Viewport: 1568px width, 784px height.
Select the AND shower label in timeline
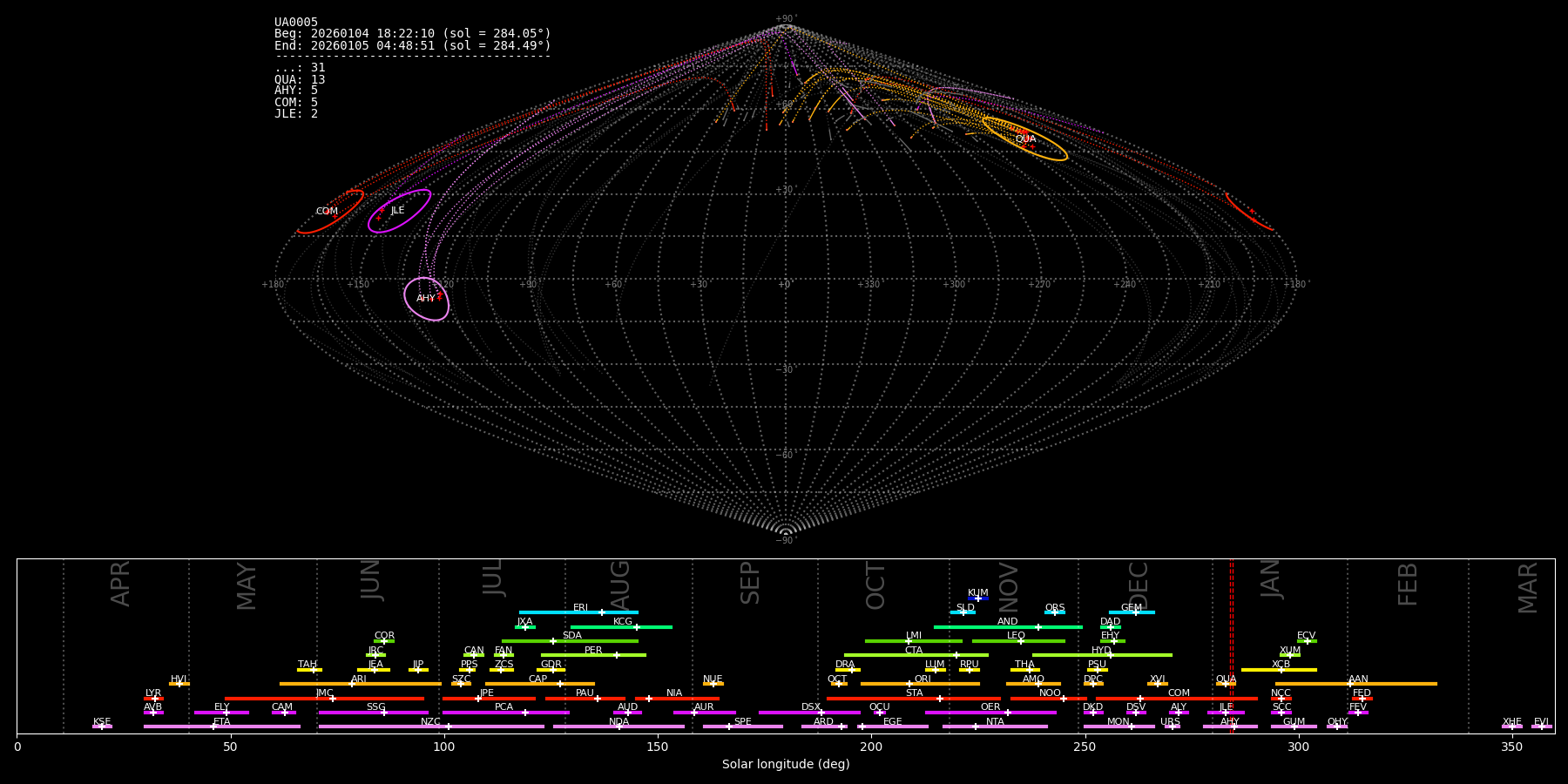pyautogui.click(x=1007, y=622)
